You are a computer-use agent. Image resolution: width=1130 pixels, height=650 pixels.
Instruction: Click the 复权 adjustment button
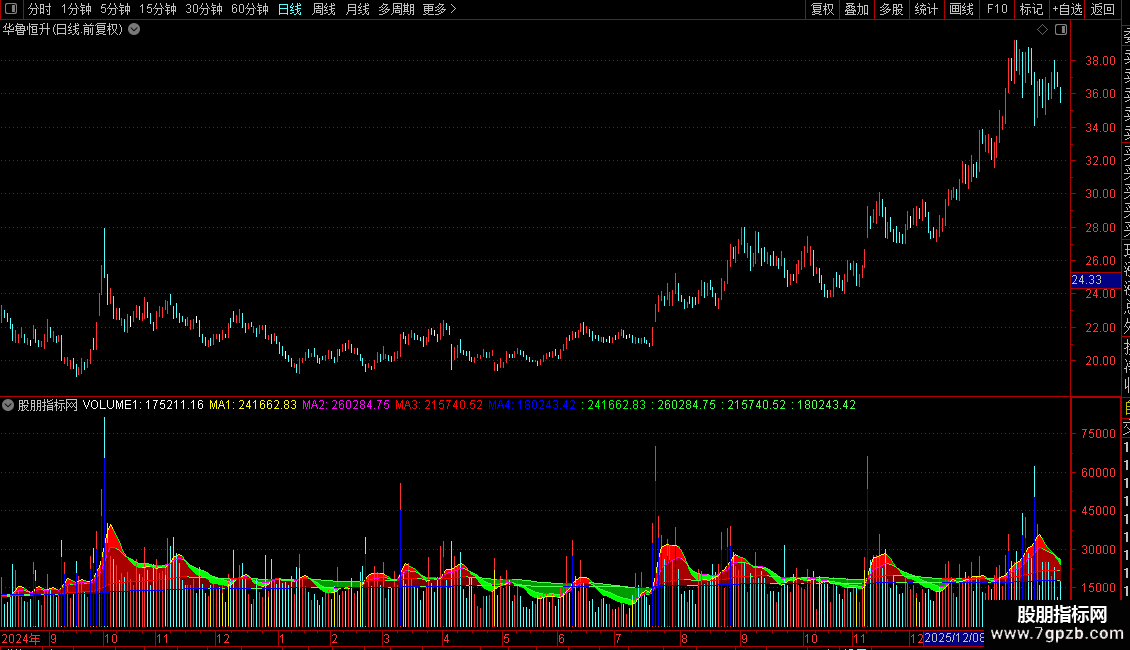(x=822, y=9)
